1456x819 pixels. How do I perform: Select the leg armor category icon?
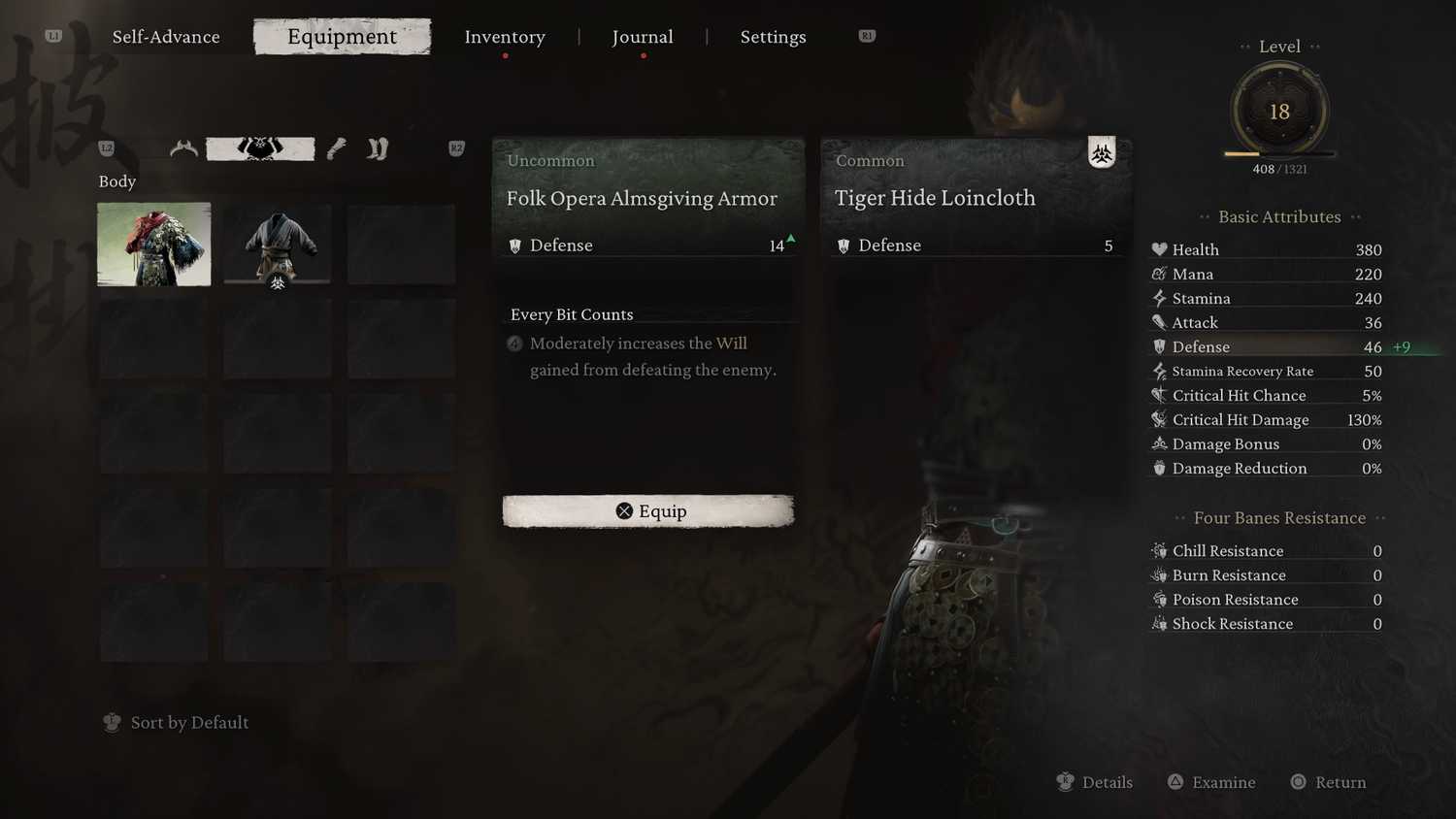click(x=378, y=148)
